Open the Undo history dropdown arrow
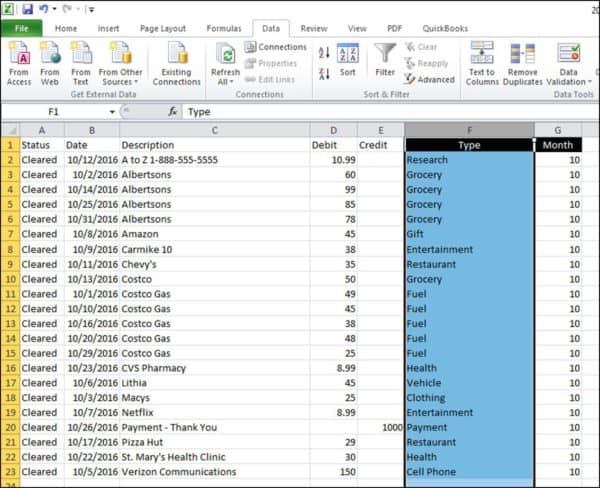This screenshot has height=488, width=600. [54, 9]
